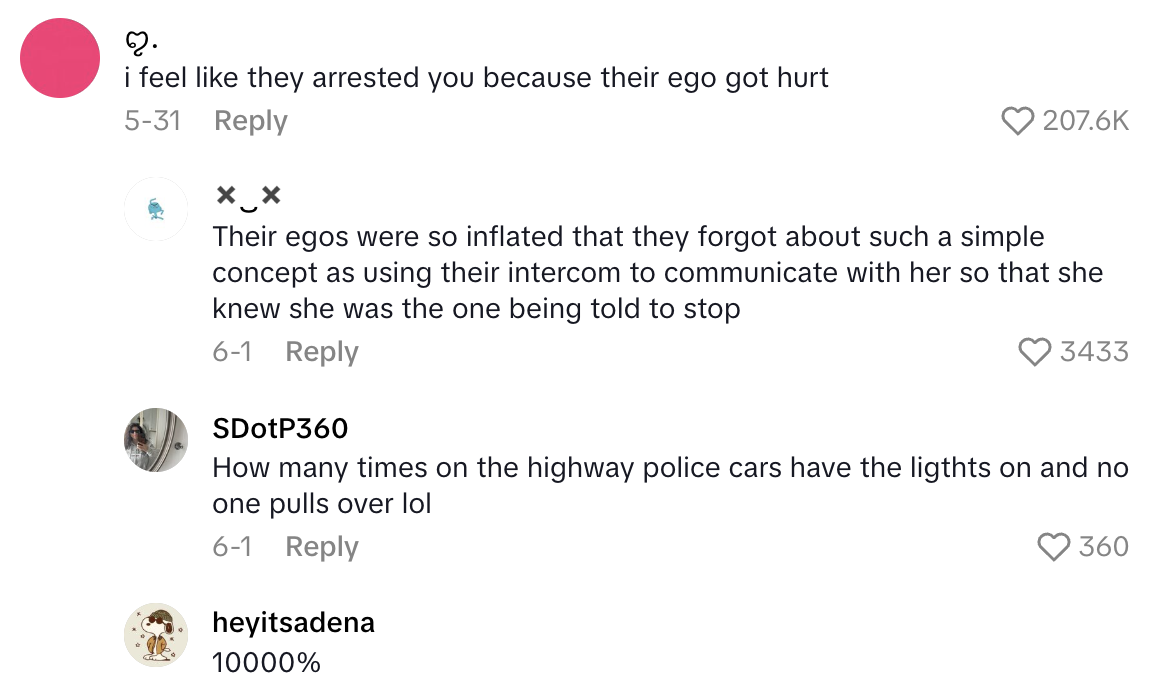This screenshot has width=1158, height=684.
Task: Open the pink heart avatar profile picture
Action: pos(59,58)
